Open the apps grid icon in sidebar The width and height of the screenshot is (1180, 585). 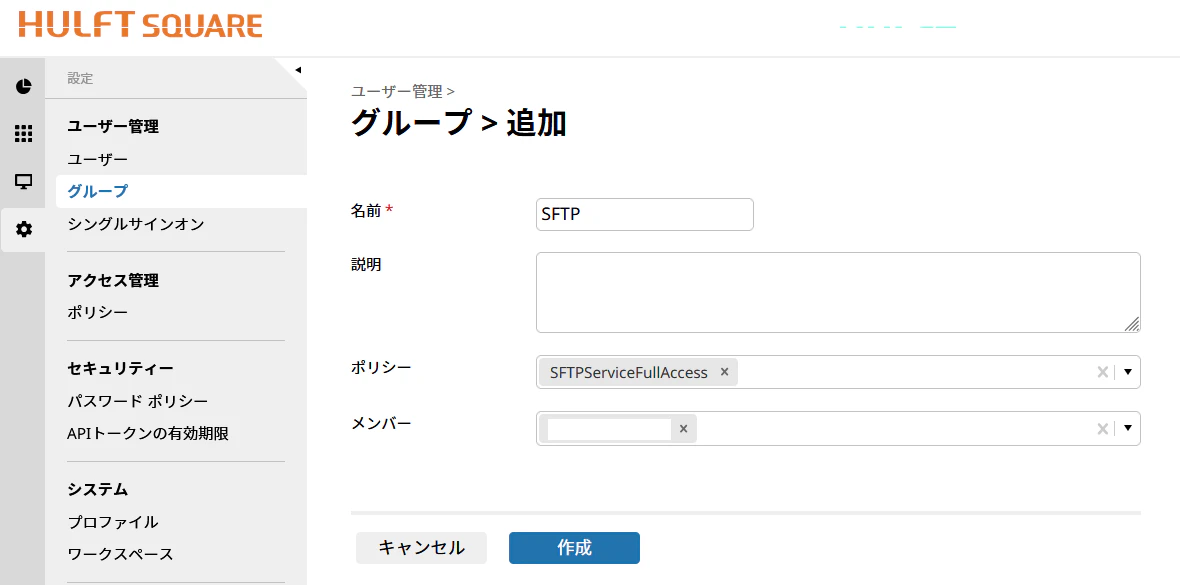point(23,134)
